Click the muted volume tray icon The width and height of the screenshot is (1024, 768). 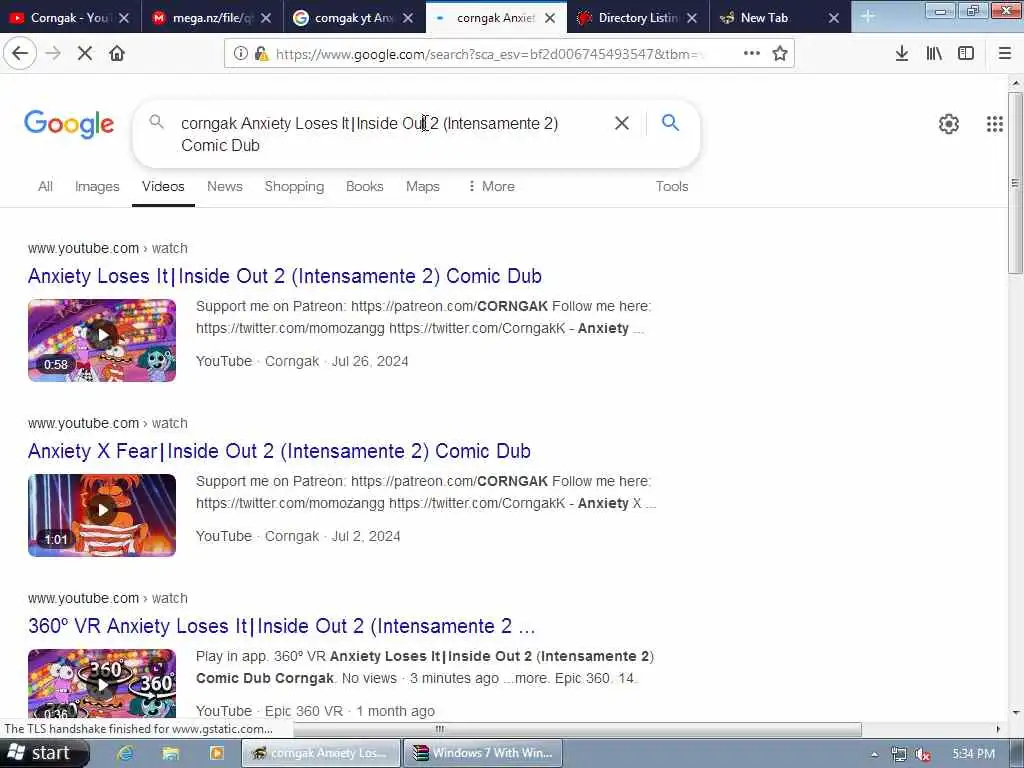point(922,754)
